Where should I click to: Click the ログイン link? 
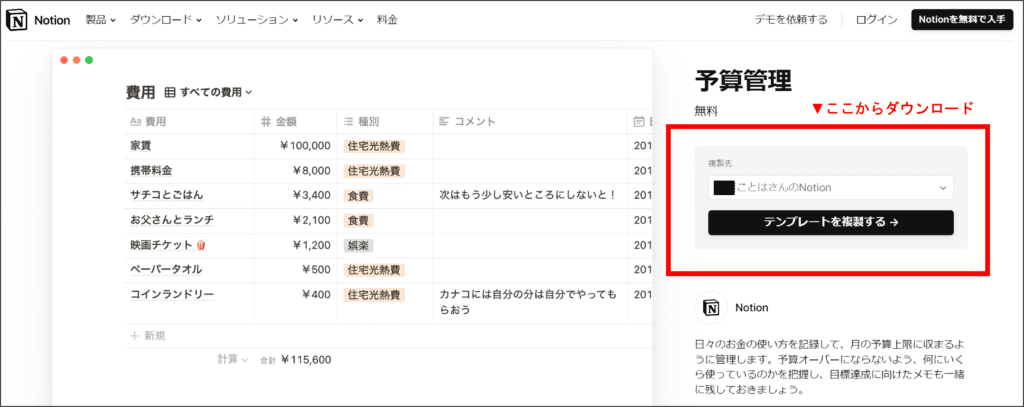point(876,20)
